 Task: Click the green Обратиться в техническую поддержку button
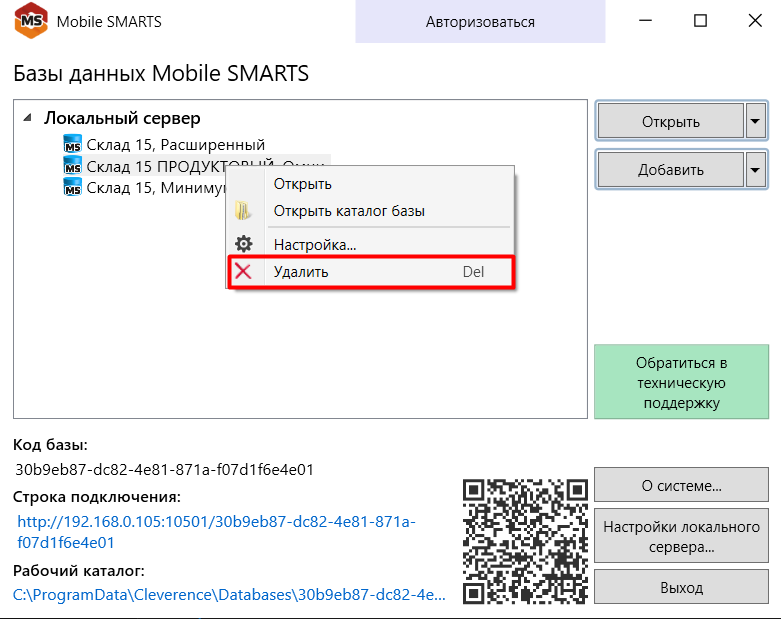pos(681,382)
